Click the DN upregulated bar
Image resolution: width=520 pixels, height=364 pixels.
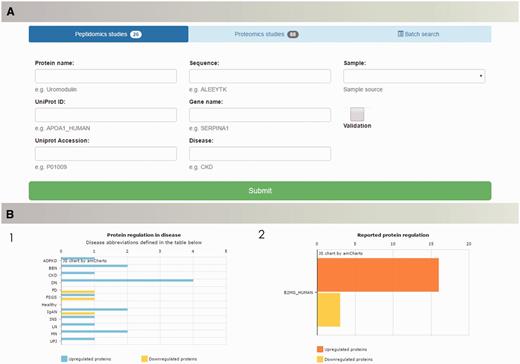pyautogui.click(x=127, y=280)
